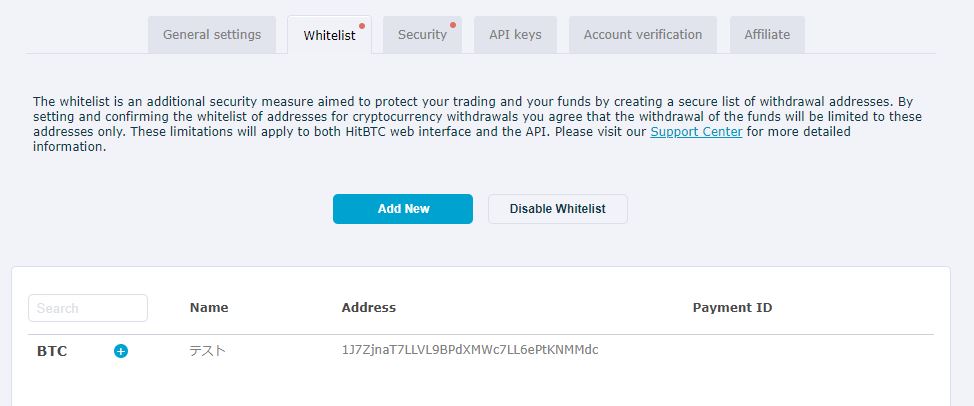Click the Payment ID column header
The image size is (974, 406).
(732, 307)
